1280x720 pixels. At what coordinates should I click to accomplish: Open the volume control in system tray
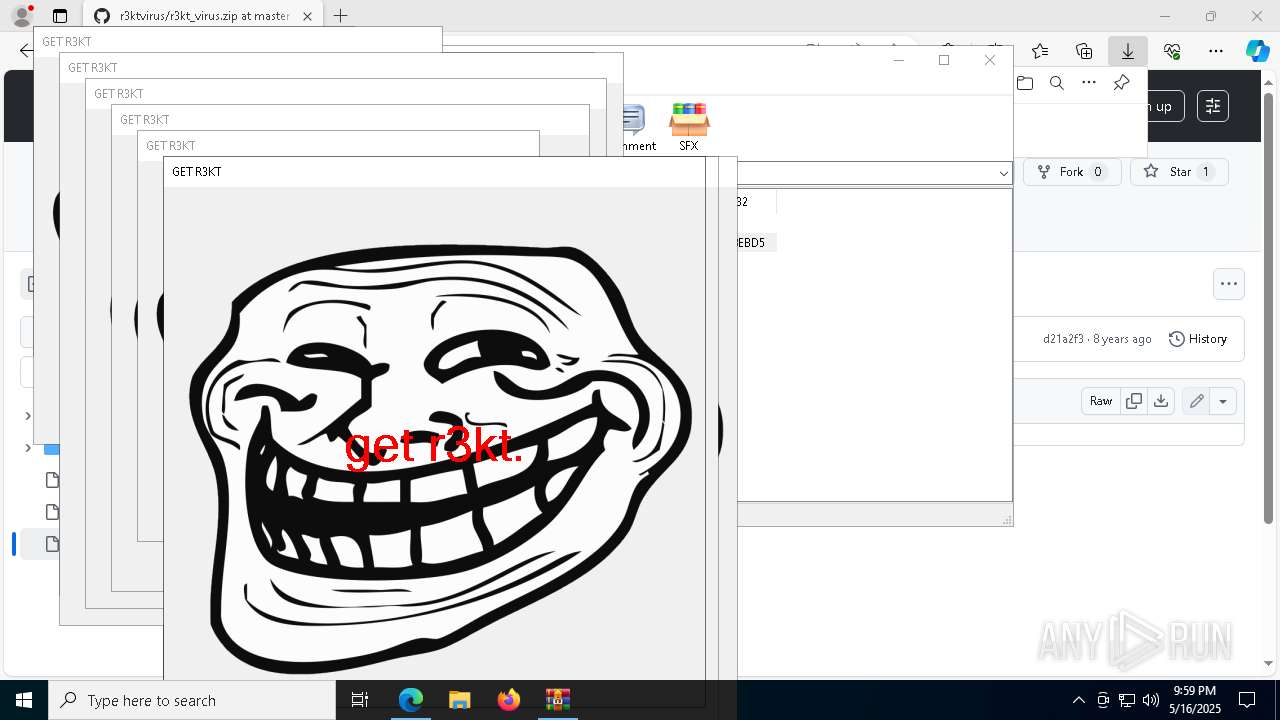(x=1150, y=700)
